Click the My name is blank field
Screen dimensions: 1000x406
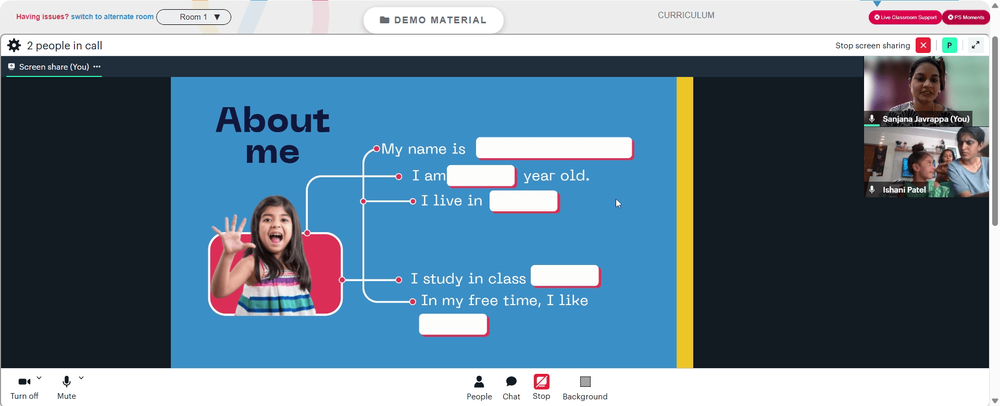[554, 148]
